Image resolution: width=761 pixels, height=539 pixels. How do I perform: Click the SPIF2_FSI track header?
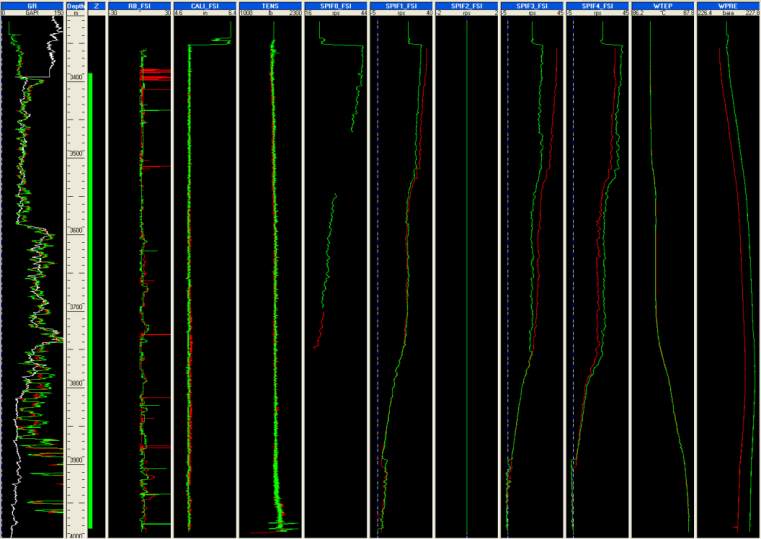click(x=466, y=5)
